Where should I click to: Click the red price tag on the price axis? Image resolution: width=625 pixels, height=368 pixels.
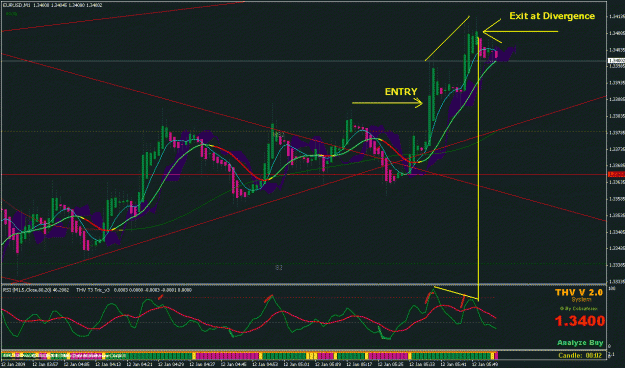pos(615,175)
